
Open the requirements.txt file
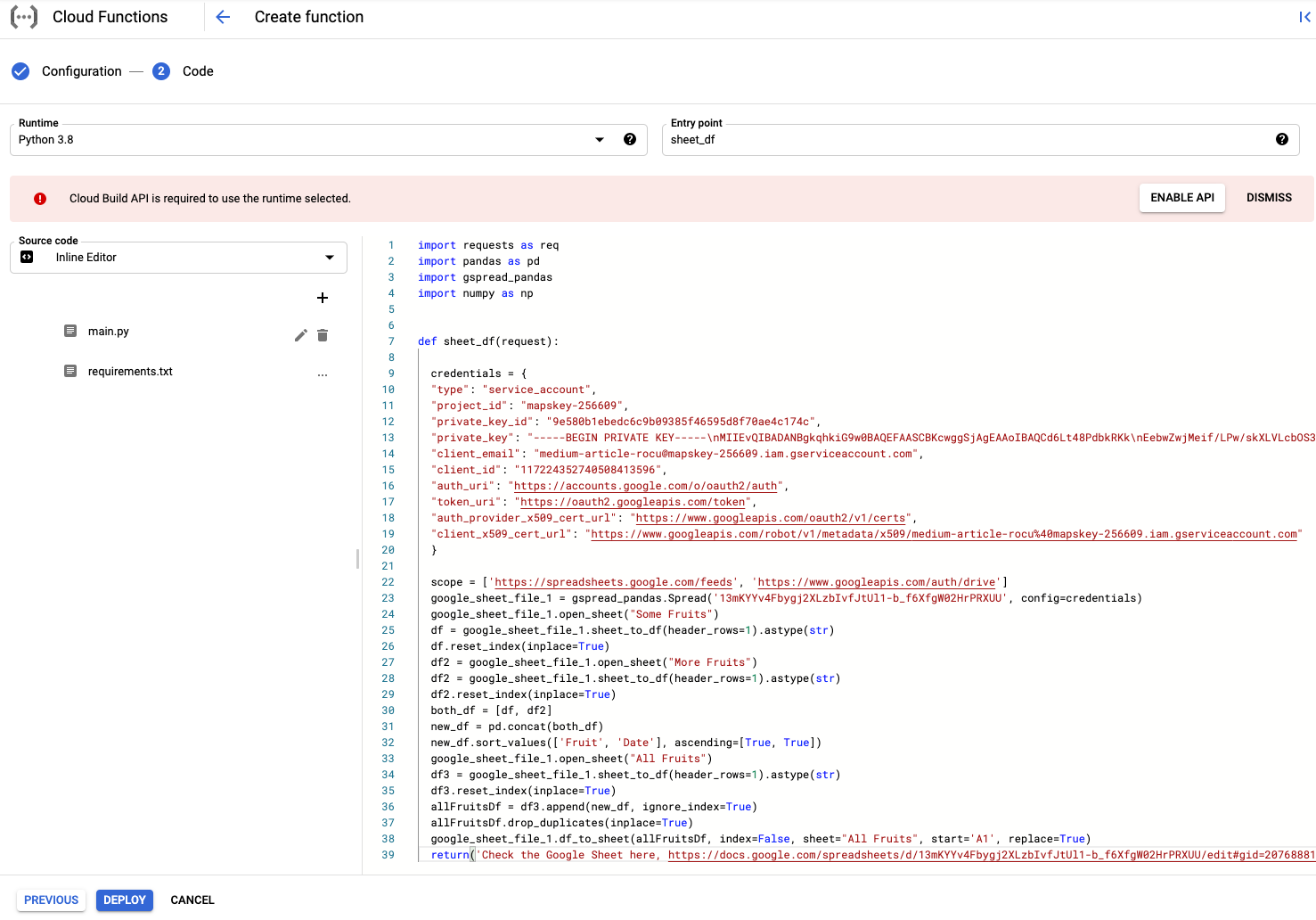click(x=130, y=371)
